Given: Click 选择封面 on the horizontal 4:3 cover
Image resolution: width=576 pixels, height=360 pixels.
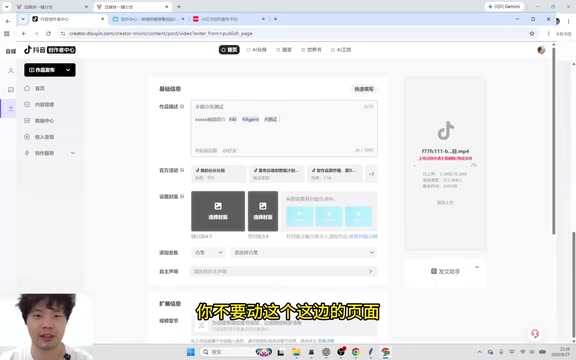Looking at the screenshot, I should pyautogui.click(x=218, y=211).
